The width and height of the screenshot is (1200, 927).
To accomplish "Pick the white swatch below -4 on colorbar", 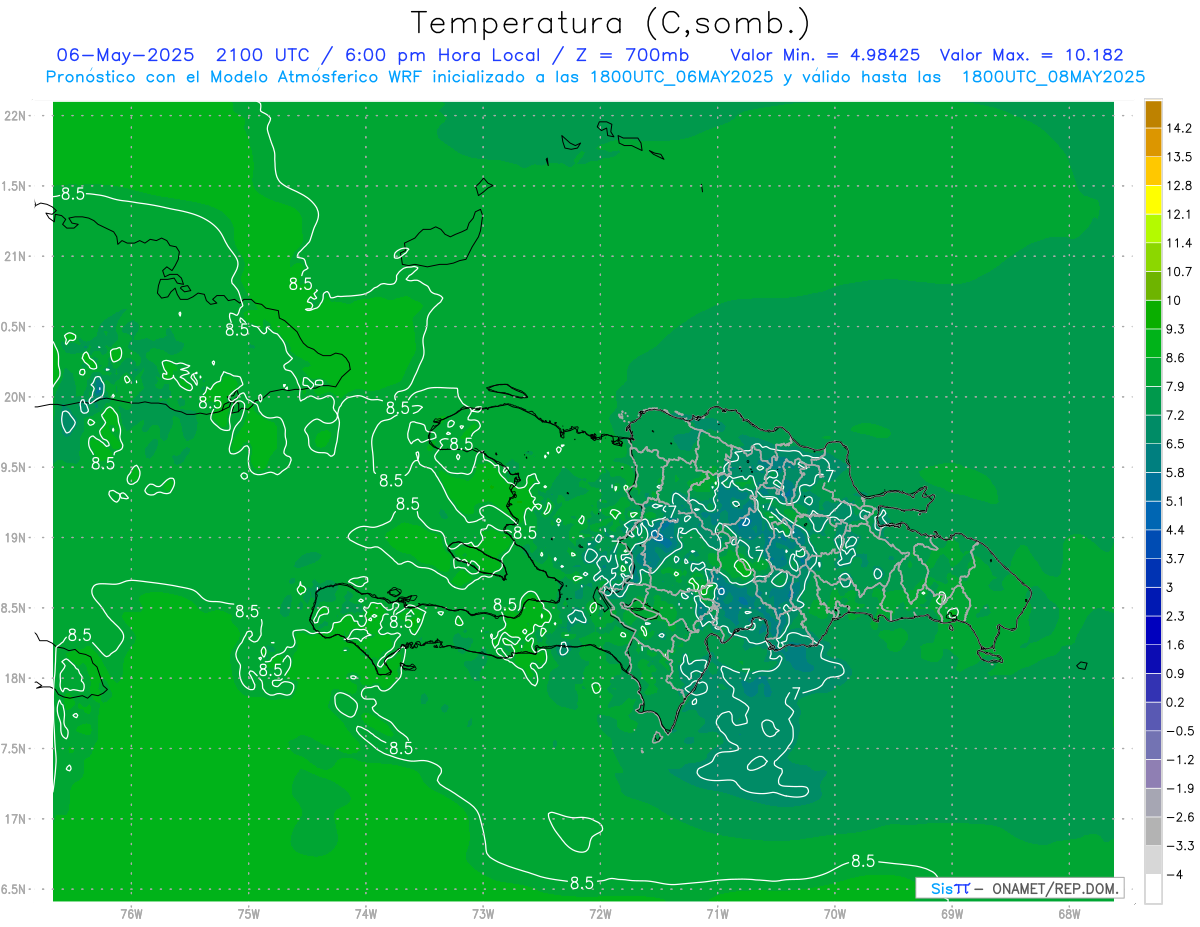I will click(x=1153, y=889).
